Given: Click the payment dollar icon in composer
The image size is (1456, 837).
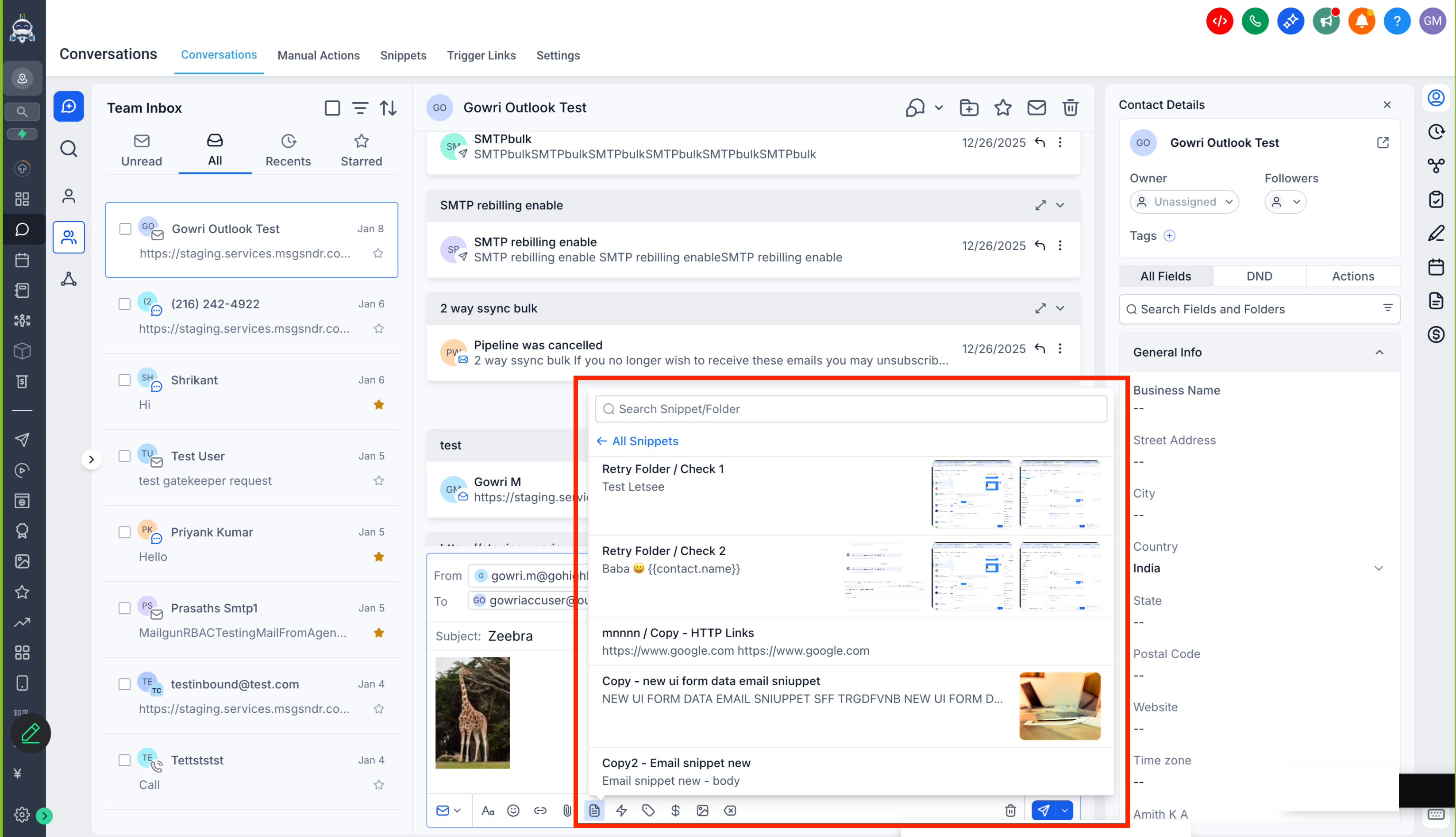Looking at the screenshot, I should point(675,810).
